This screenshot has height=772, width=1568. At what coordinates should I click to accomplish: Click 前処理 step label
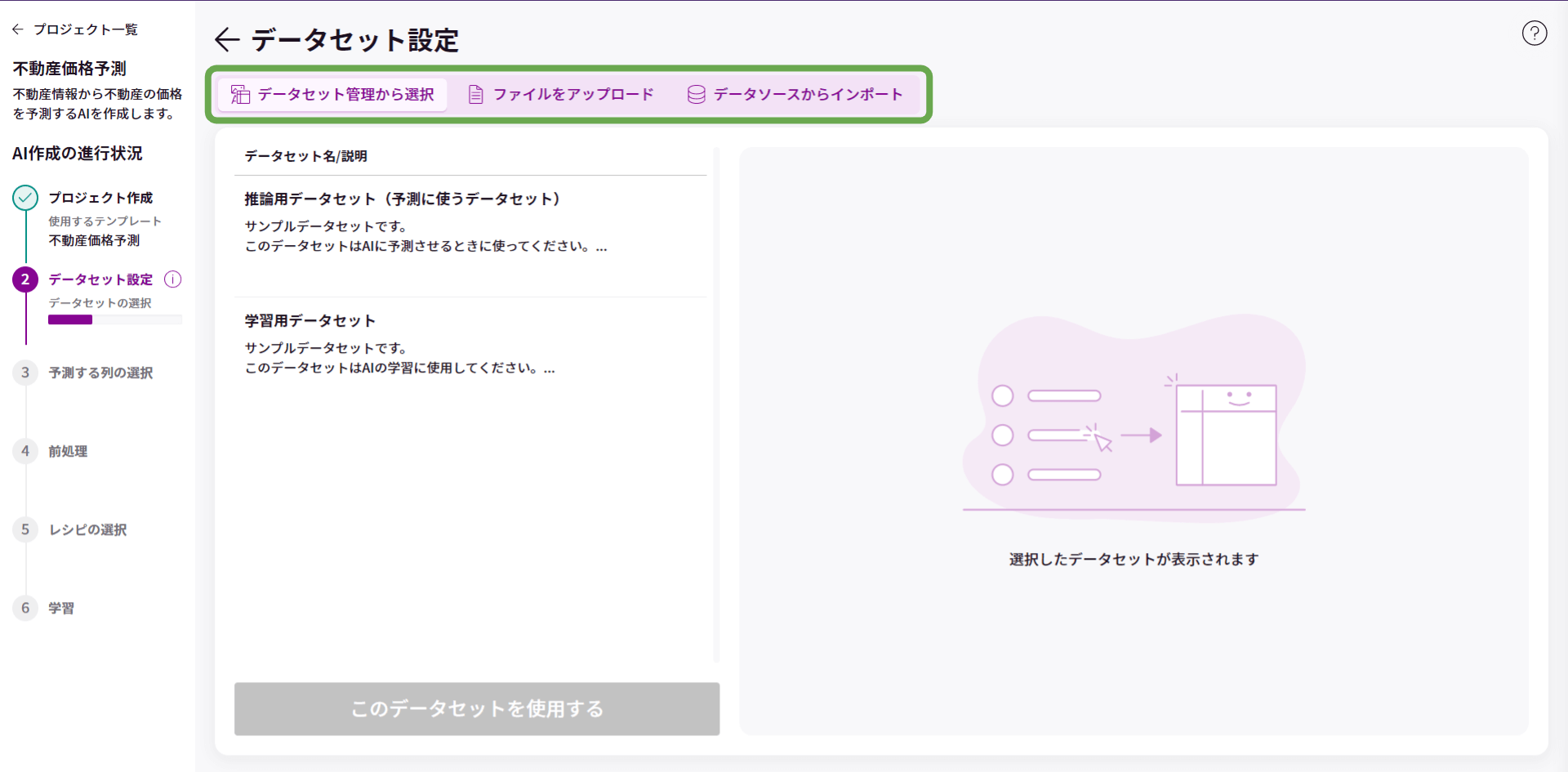(68, 451)
